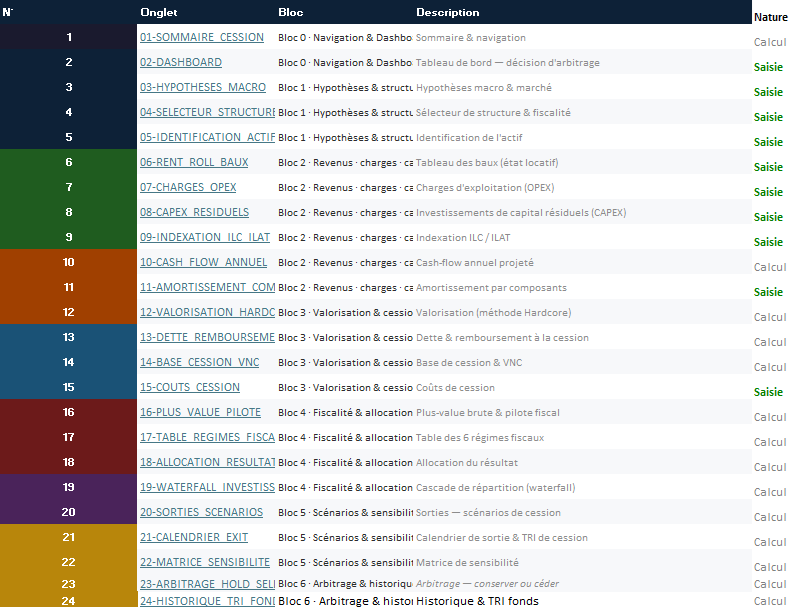Open the 23-ARBITRAGE_HOLD_SELL link
791x607 pixels.
click(207, 584)
